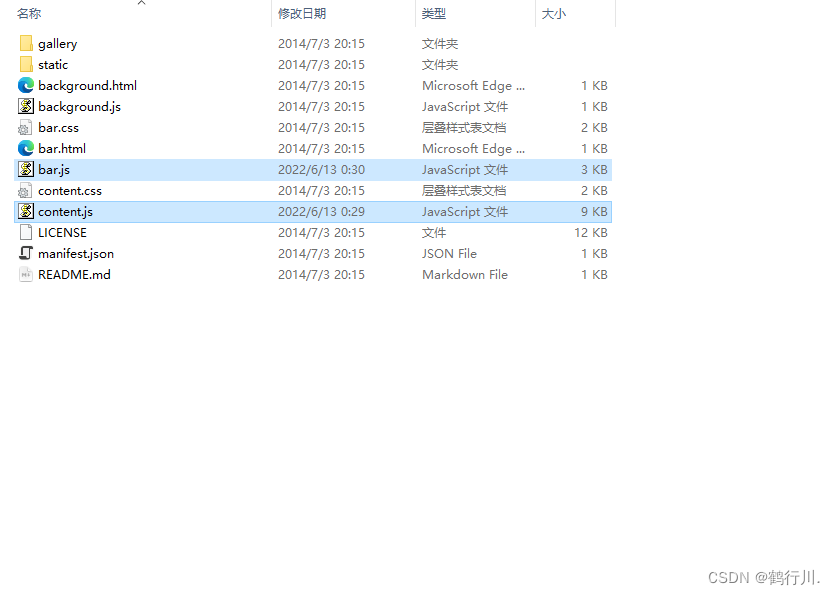Select the JSON file icon beside manifest.json

coord(24,253)
